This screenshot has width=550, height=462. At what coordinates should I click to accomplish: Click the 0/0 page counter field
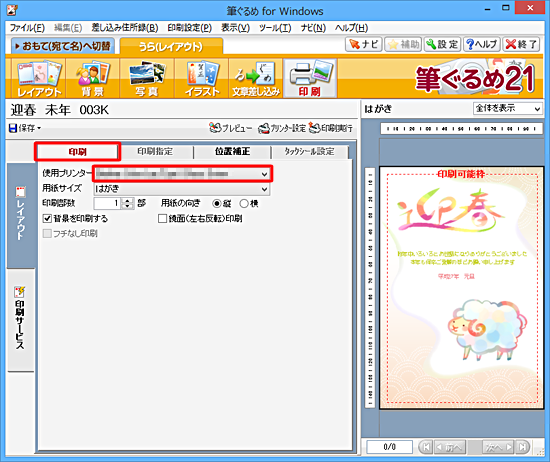tap(389, 447)
